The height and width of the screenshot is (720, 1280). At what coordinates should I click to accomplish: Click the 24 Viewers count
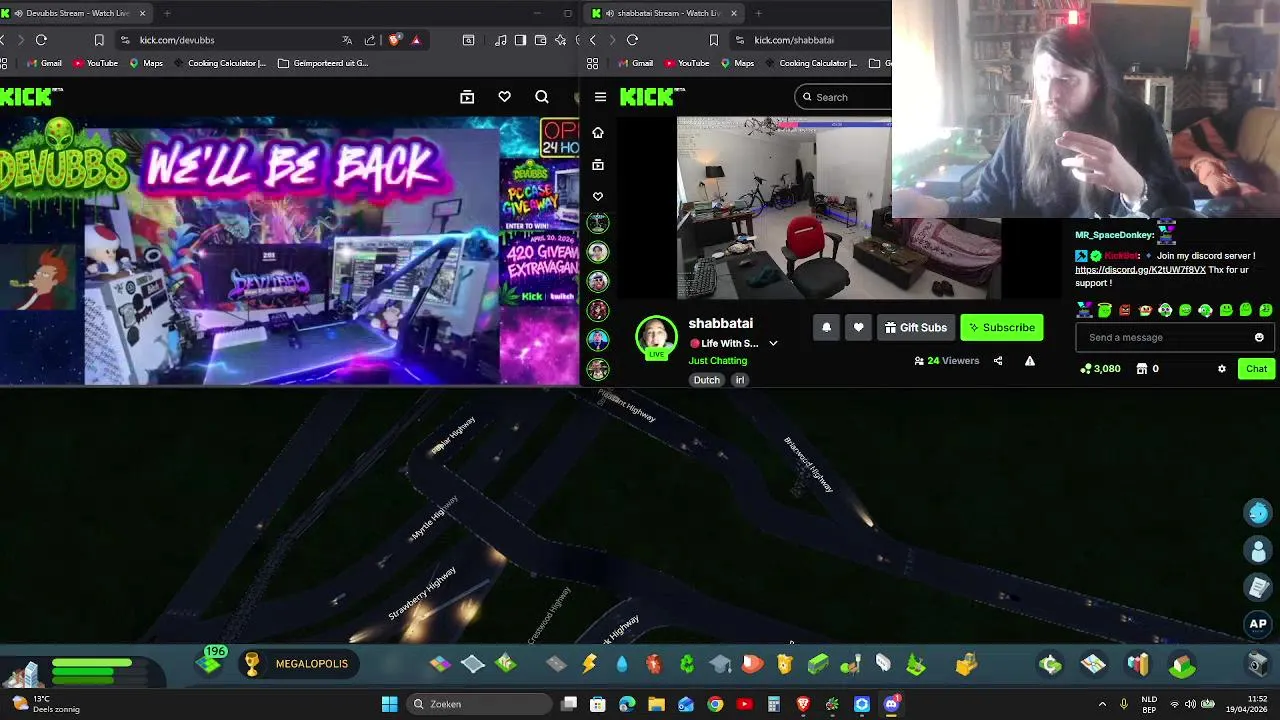946,361
